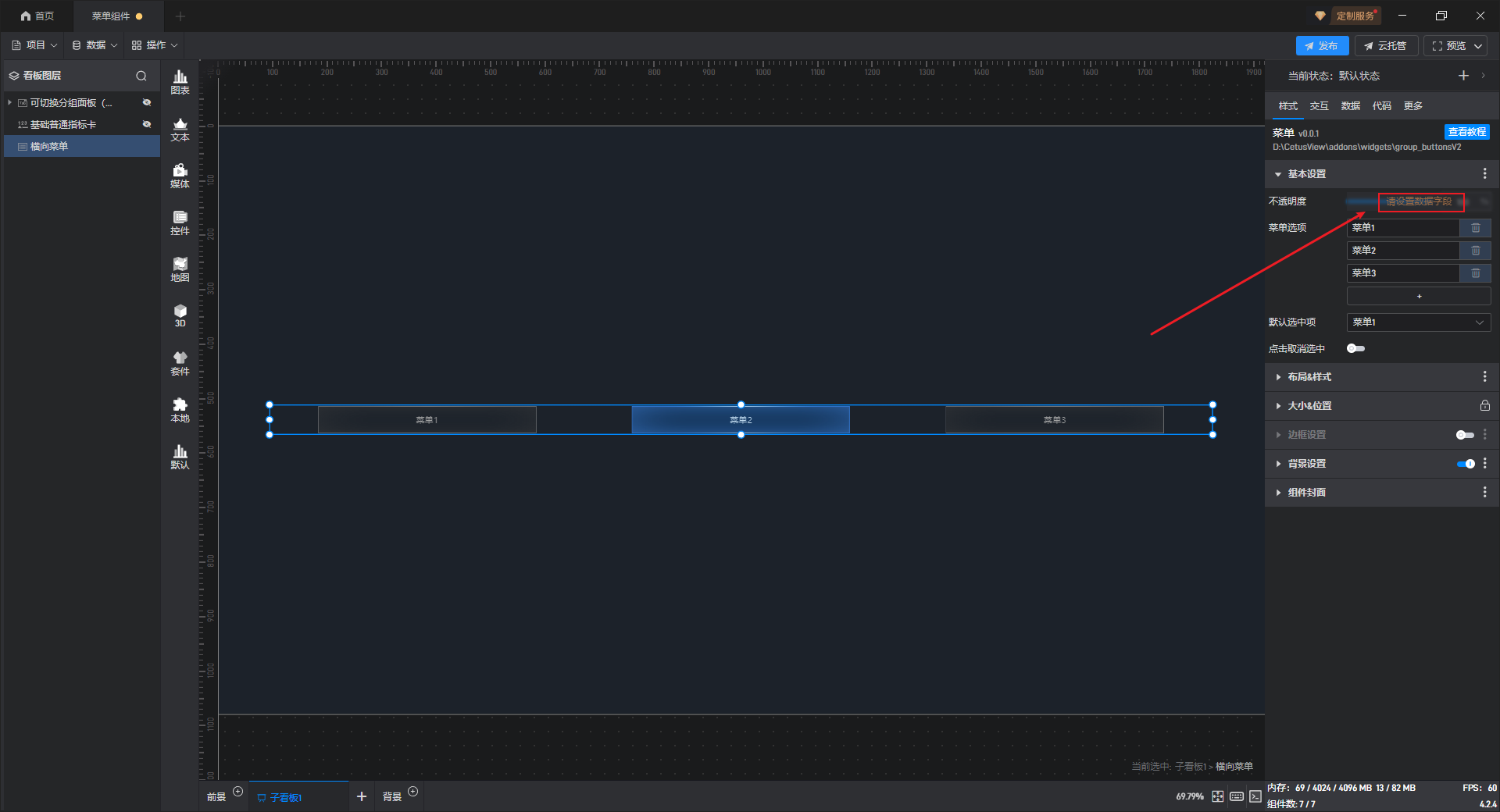Open the 3D component category
Image resolution: width=1500 pixels, height=812 pixels.
coord(180,315)
